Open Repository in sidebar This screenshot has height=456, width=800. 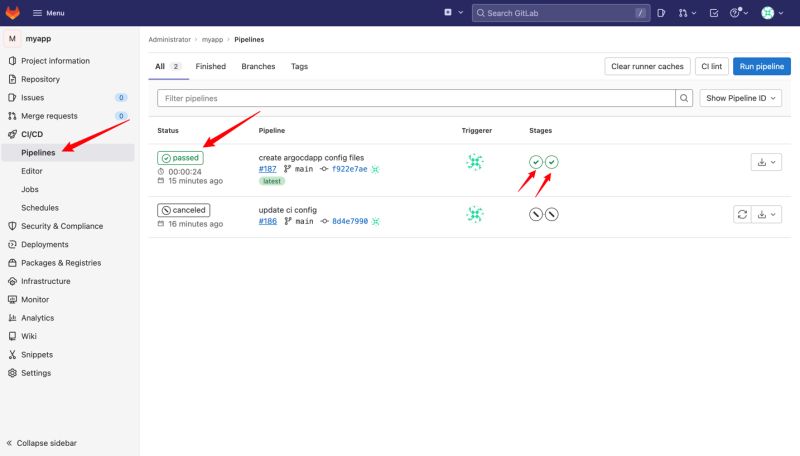coord(40,79)
